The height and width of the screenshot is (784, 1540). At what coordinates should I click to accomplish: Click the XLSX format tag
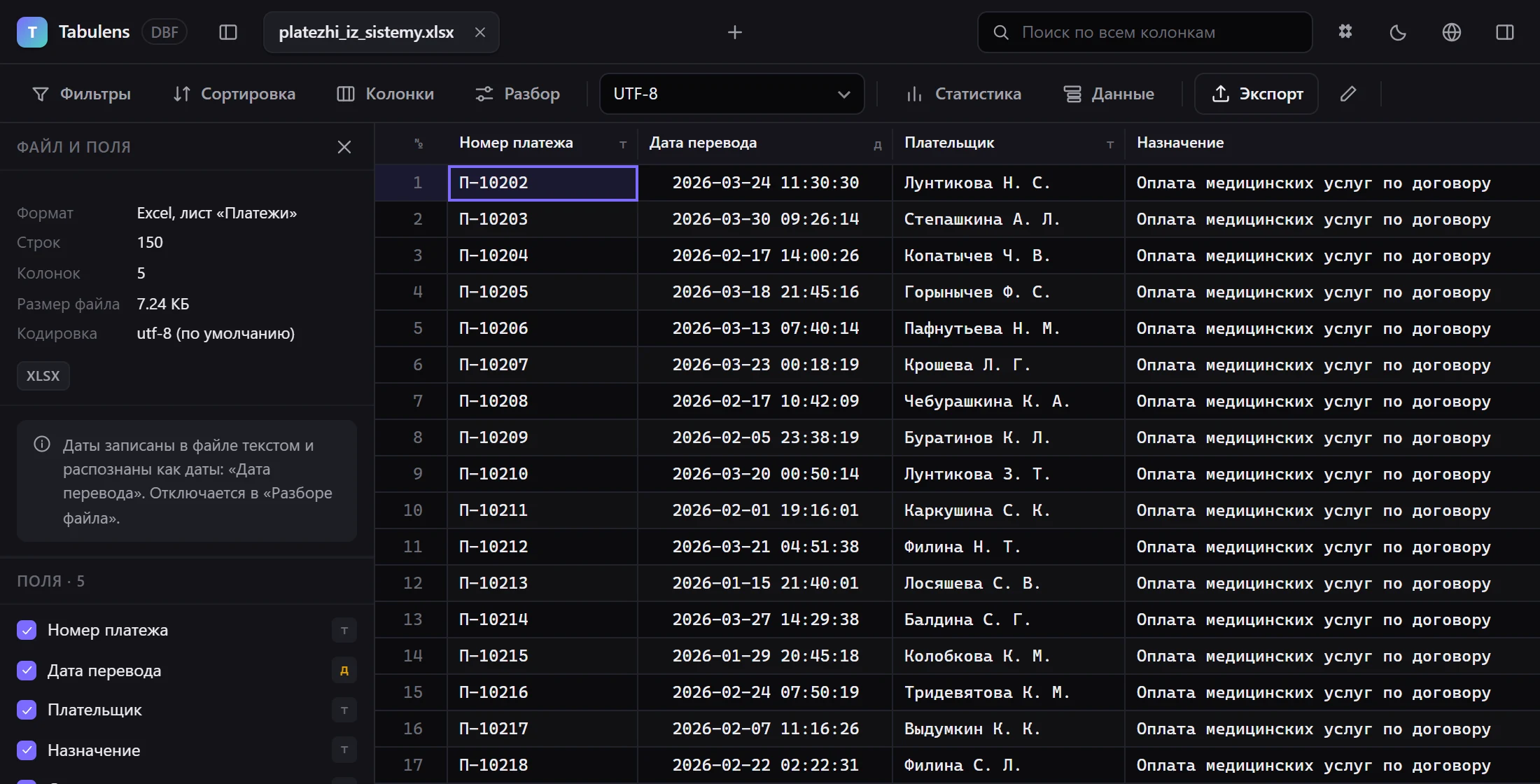coord(43,376)
